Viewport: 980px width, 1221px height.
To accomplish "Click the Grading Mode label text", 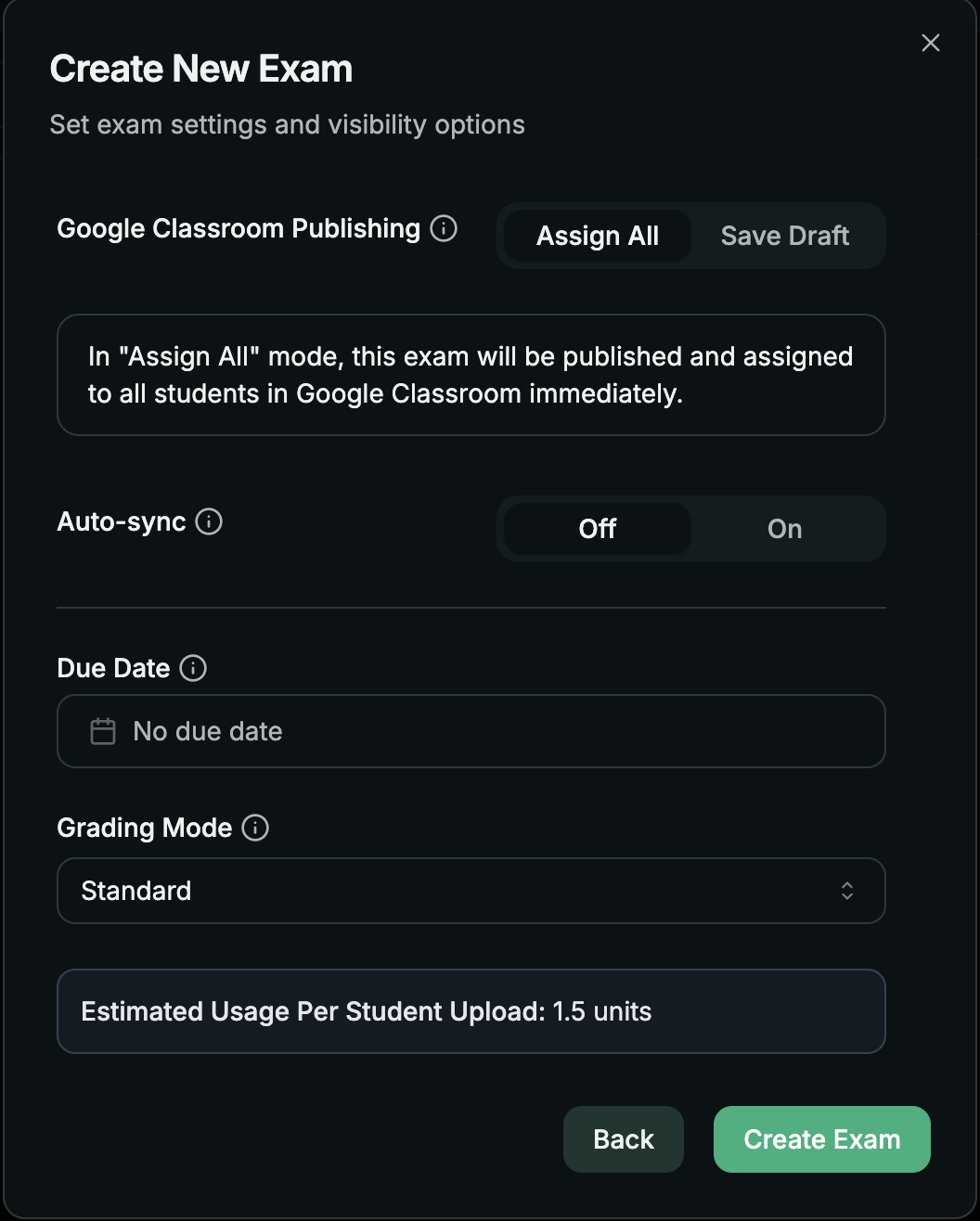I will (145, 828).
